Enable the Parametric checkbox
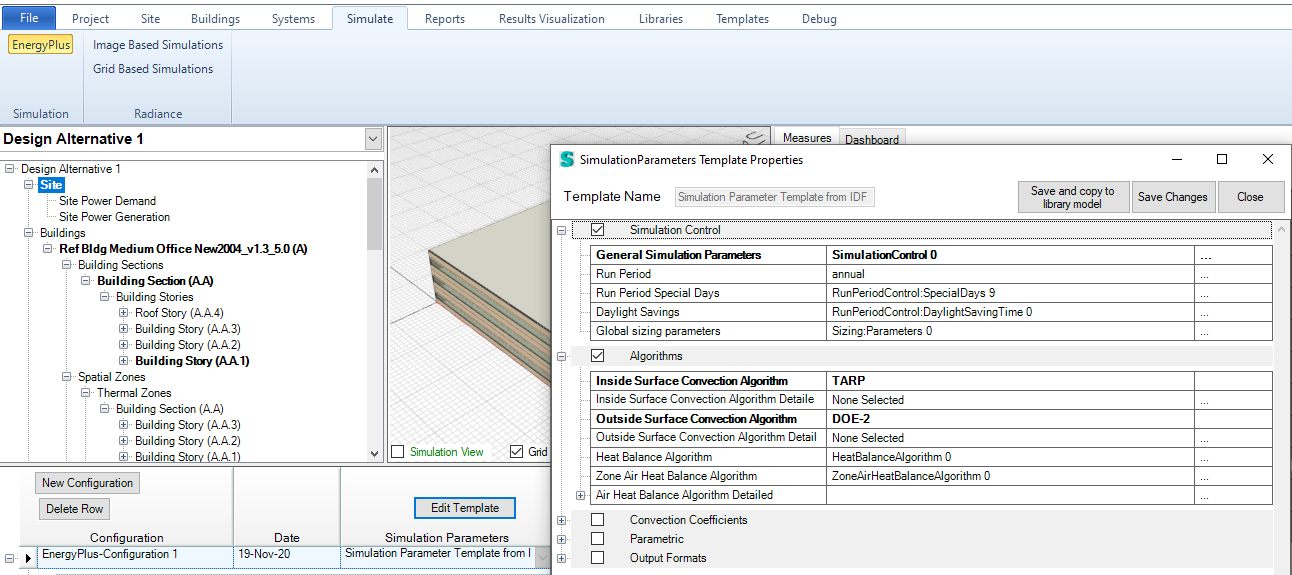The width and height of the screenshot is (1292, 575). 598,539
